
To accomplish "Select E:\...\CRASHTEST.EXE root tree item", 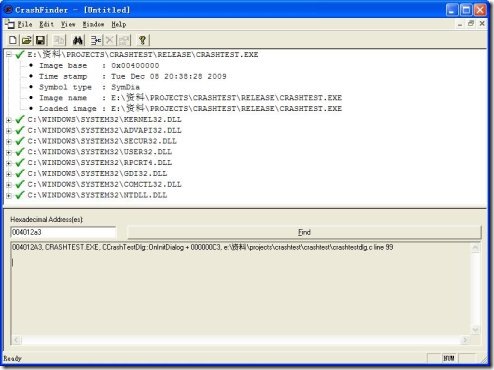I will point(143,54).
